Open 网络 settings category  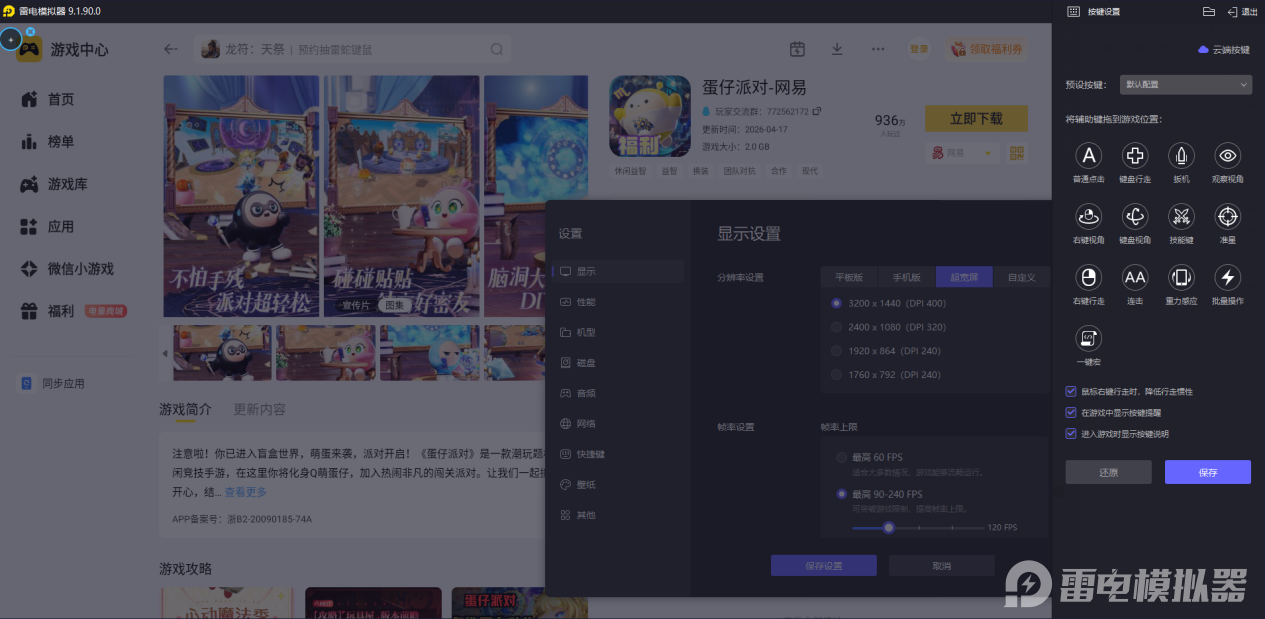618,424
